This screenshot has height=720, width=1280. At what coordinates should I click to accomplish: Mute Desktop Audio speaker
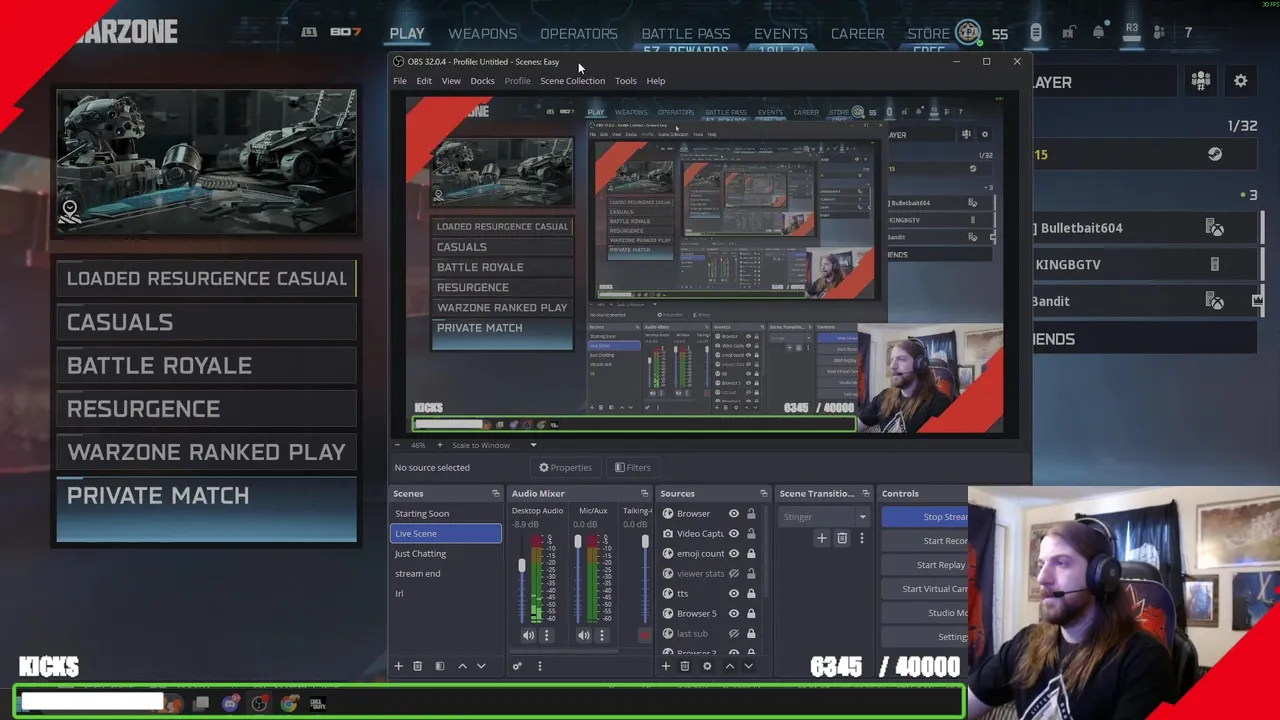pyautogui.click(x=528, y=635)
